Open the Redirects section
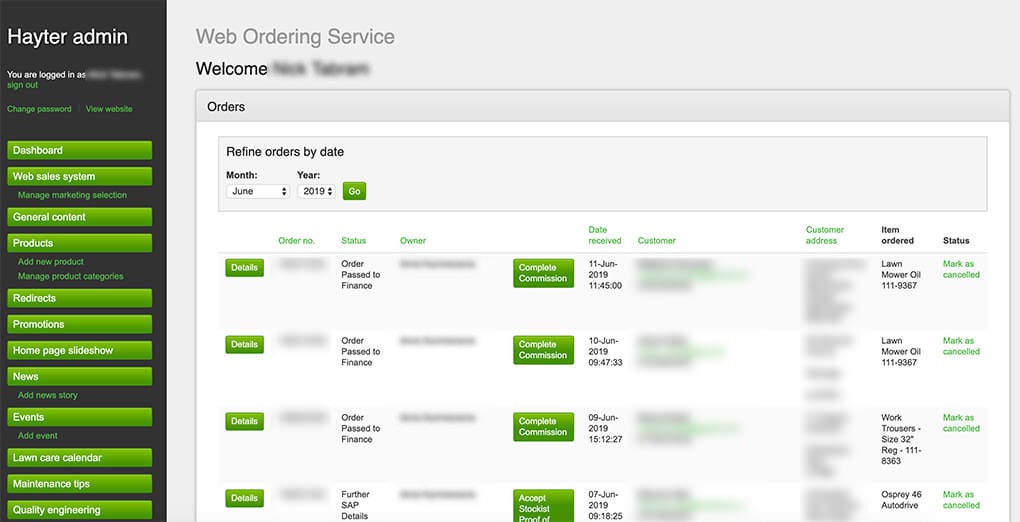The width and height of the screenshot is (1020, 522). coord(79,298)
